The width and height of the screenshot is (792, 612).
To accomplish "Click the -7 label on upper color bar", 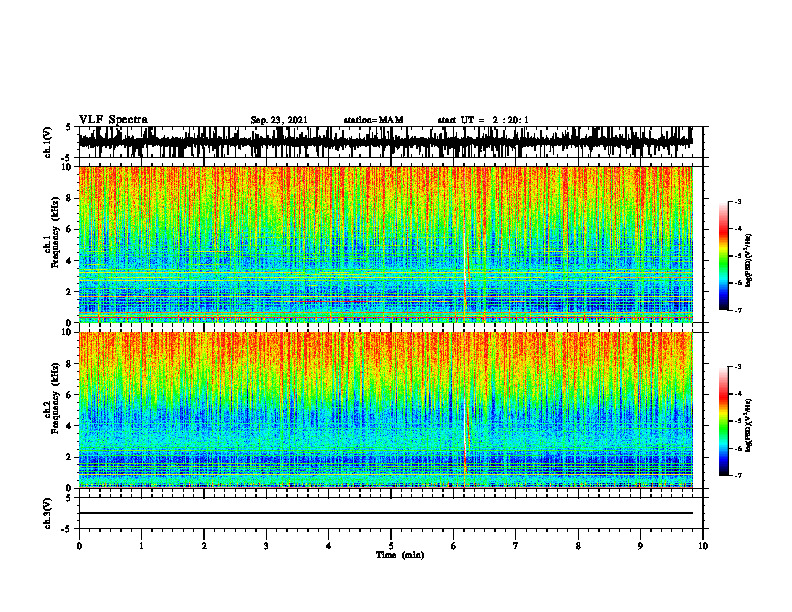I will 738,310.
